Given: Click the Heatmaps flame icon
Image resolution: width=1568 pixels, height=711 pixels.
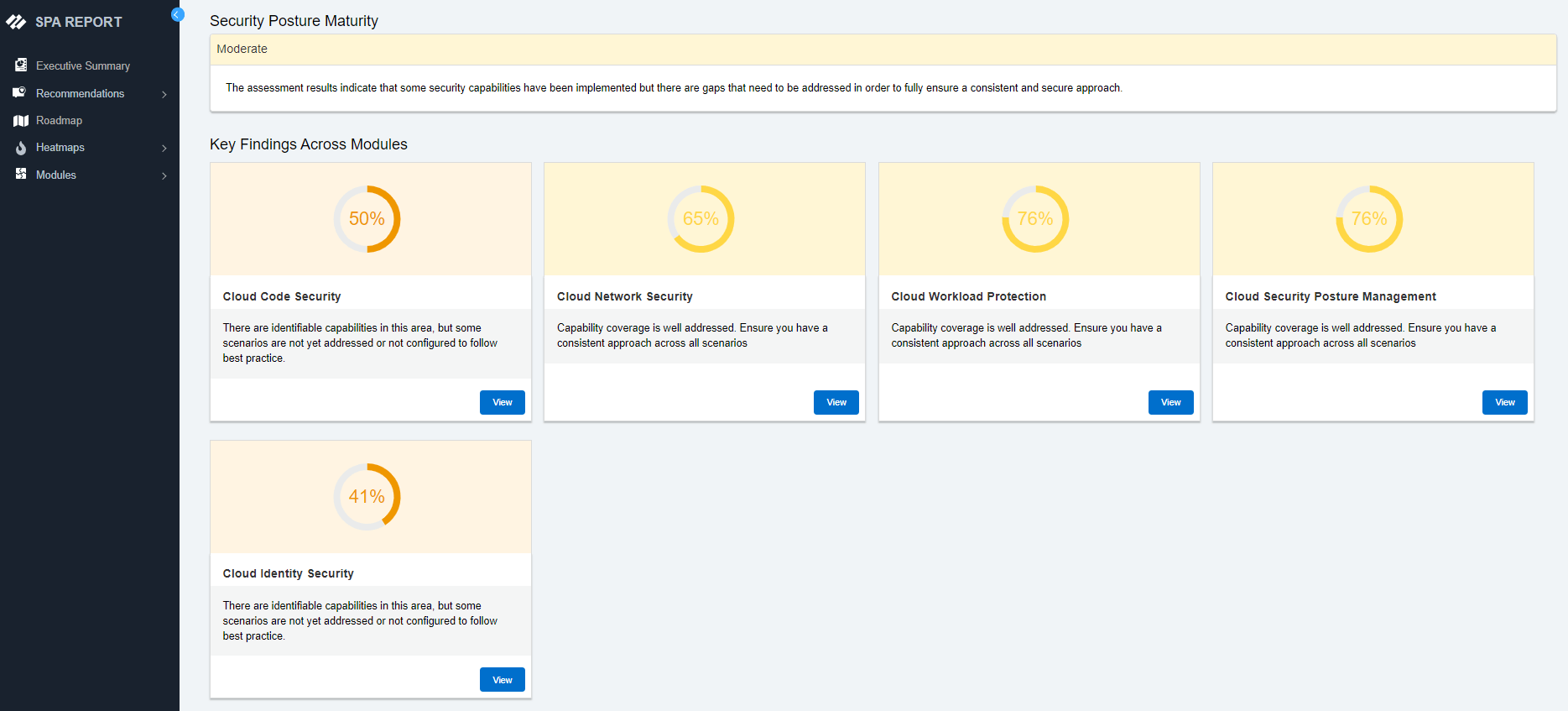Looking at the screenshot, I should (21, 148).
